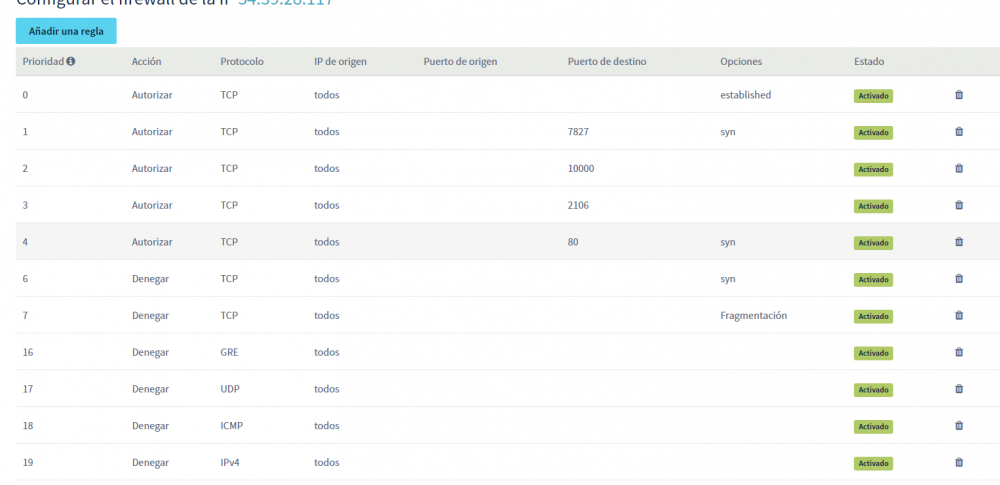The width and height of the screenshot is (1000, 485).
Task: Delete the rule for port 7827
Action: pos(959,132)
